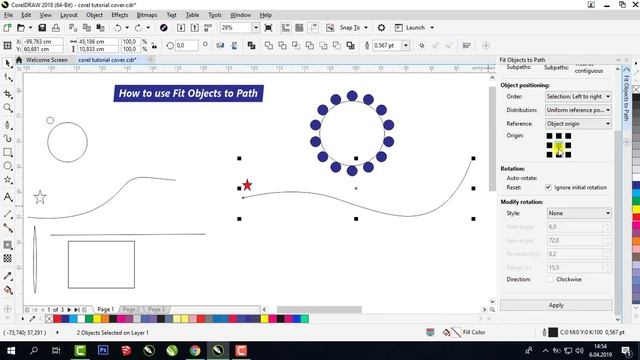Image resolution: width=640 pixels, height=360 pixels.
Task: Click the rotation angle field
Action: click(x=187, y=45)
